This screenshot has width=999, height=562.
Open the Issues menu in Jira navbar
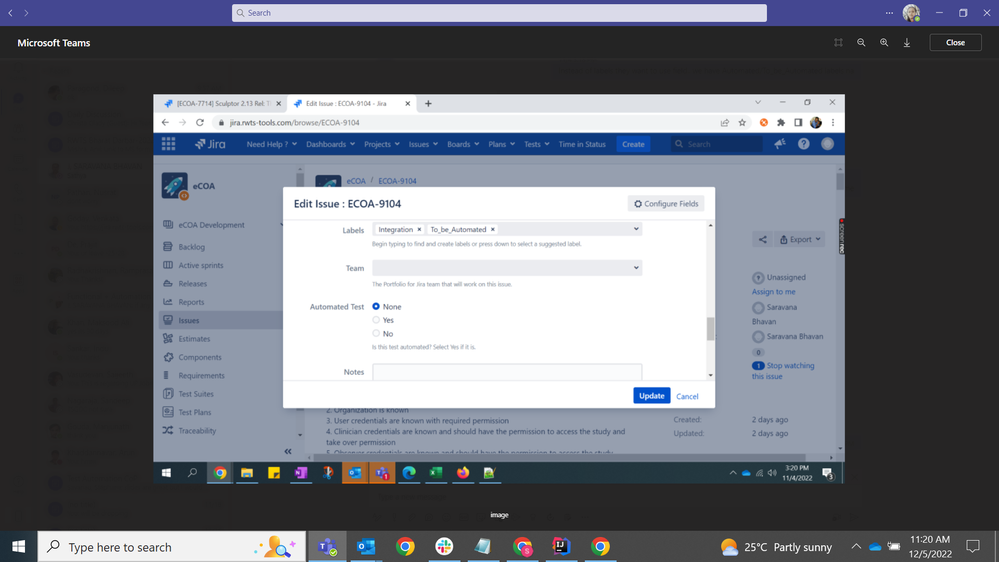423,144
